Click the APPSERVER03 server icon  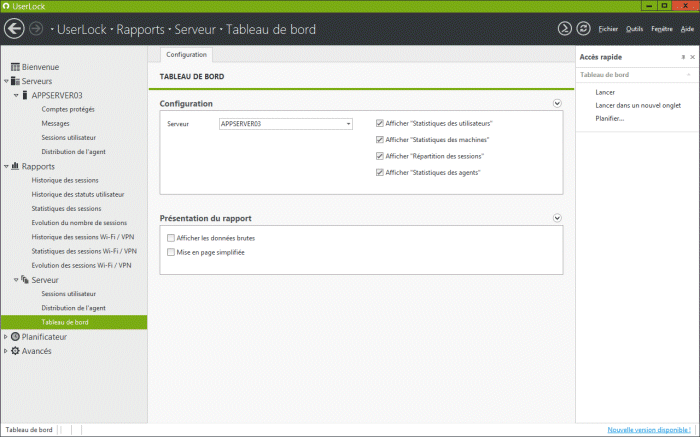[x=25, y=95]
